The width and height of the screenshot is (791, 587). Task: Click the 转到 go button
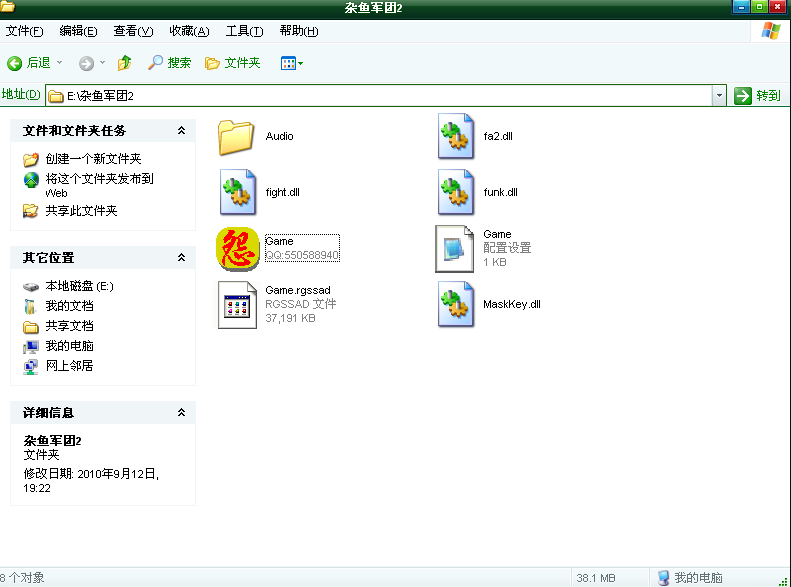tap(758, 95)
